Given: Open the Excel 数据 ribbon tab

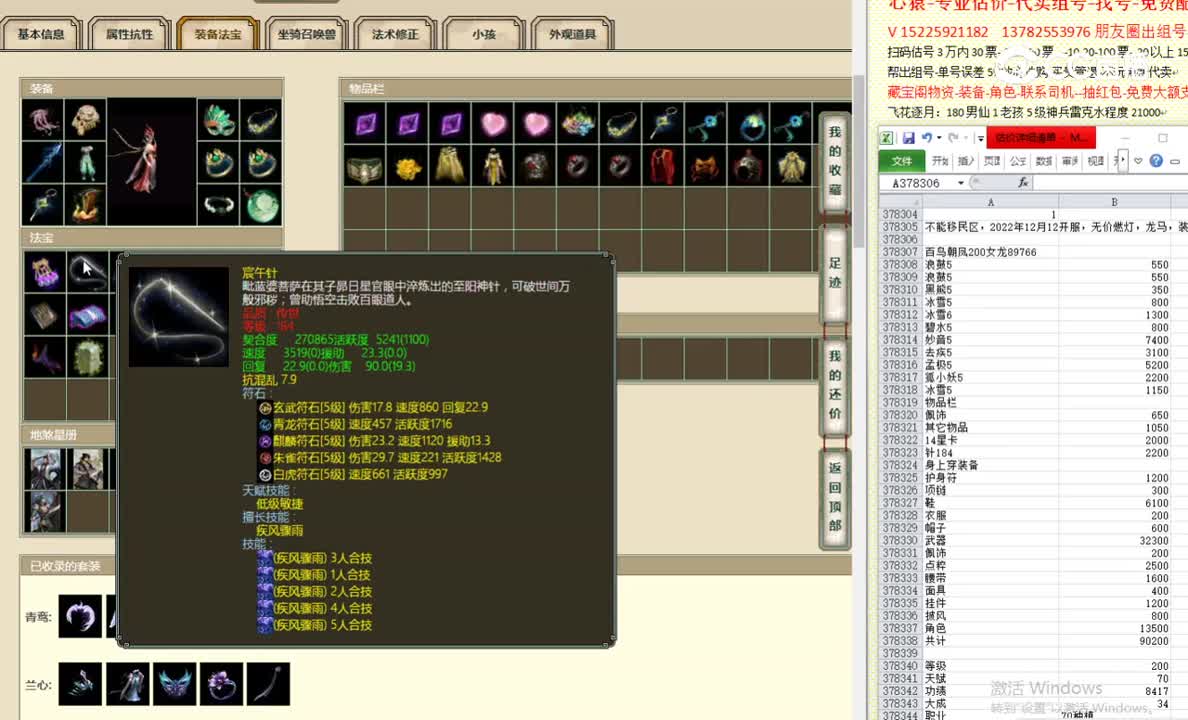Looking at the screenshot, I should tap(1043, 161).
